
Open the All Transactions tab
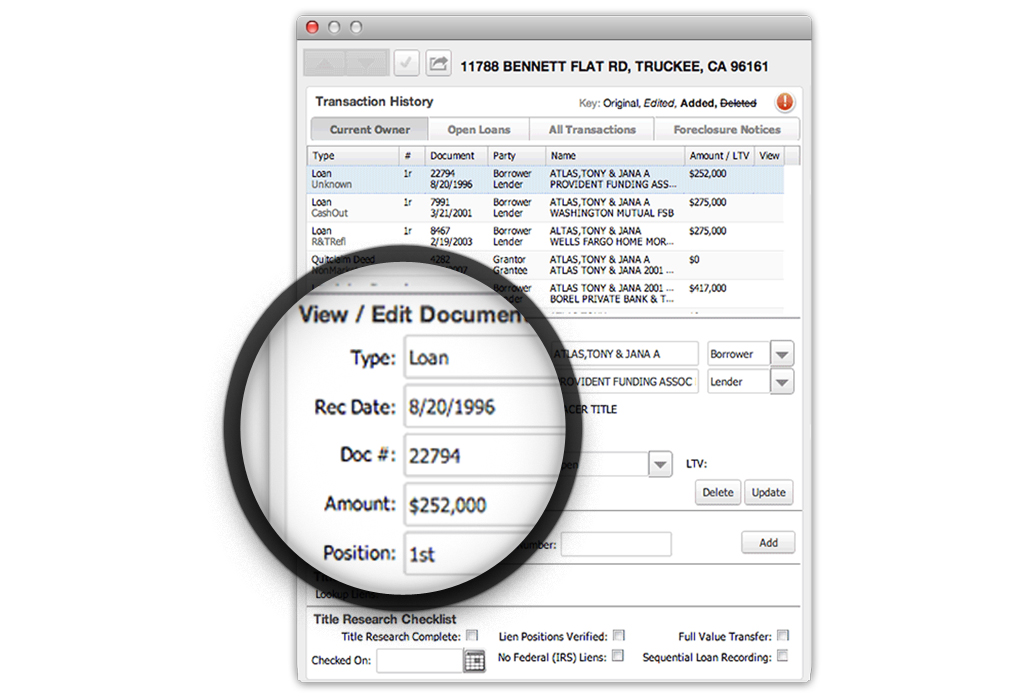pos(592,130)
